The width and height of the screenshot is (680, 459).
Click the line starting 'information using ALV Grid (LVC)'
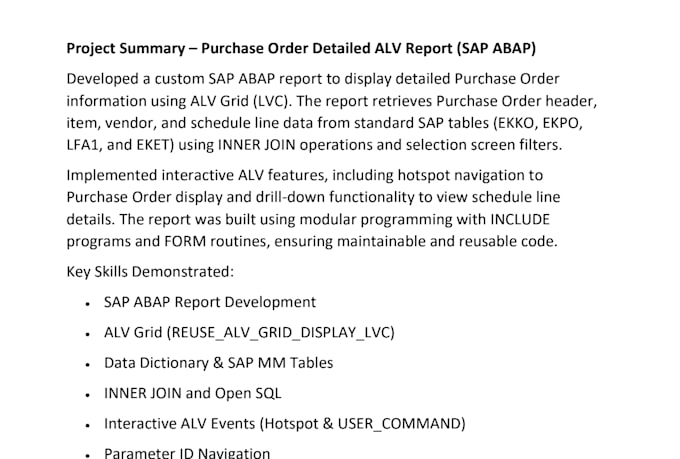pyautogui.click(x=332, y=101)
